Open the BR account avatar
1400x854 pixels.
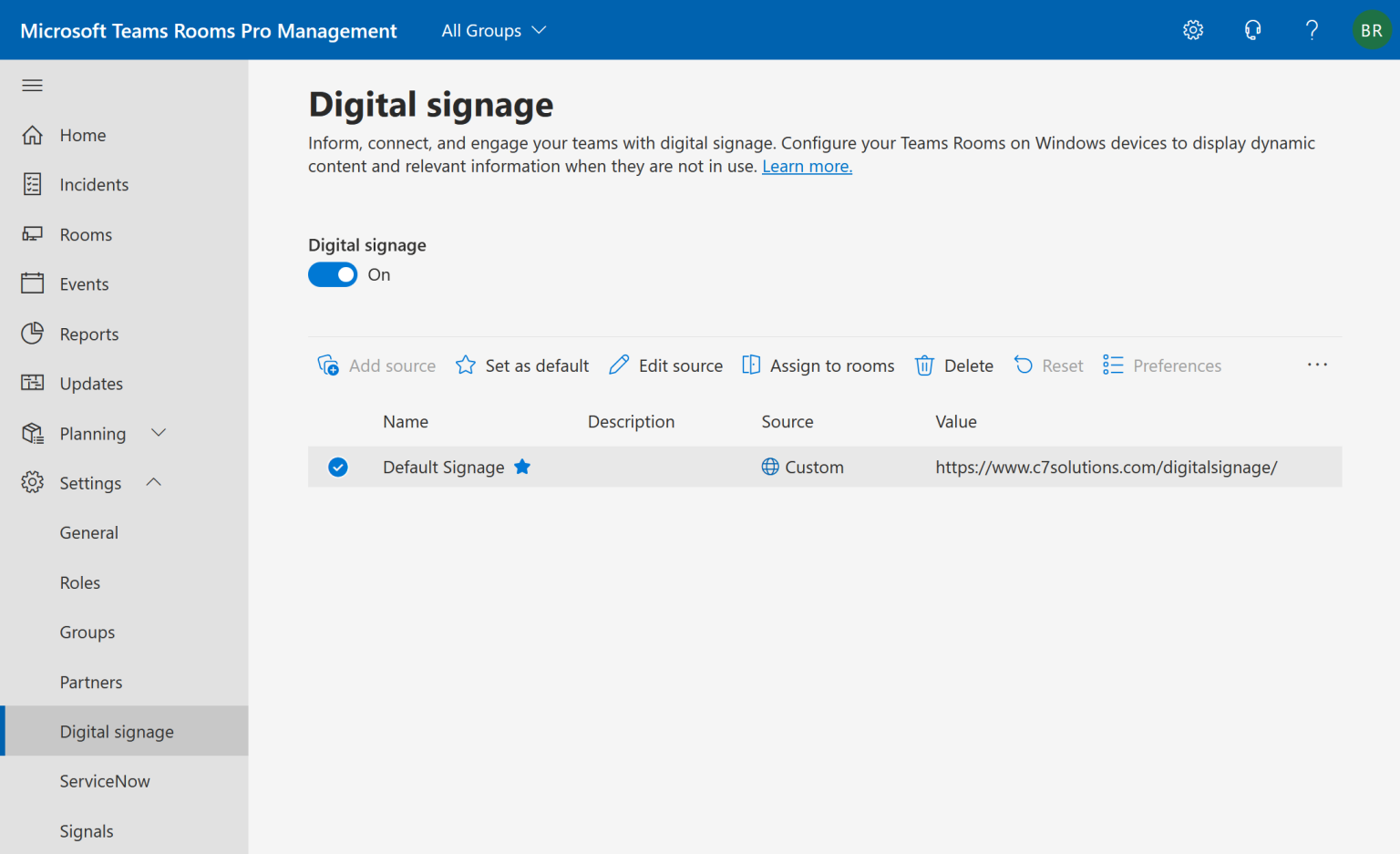(x=1371, y=29)
